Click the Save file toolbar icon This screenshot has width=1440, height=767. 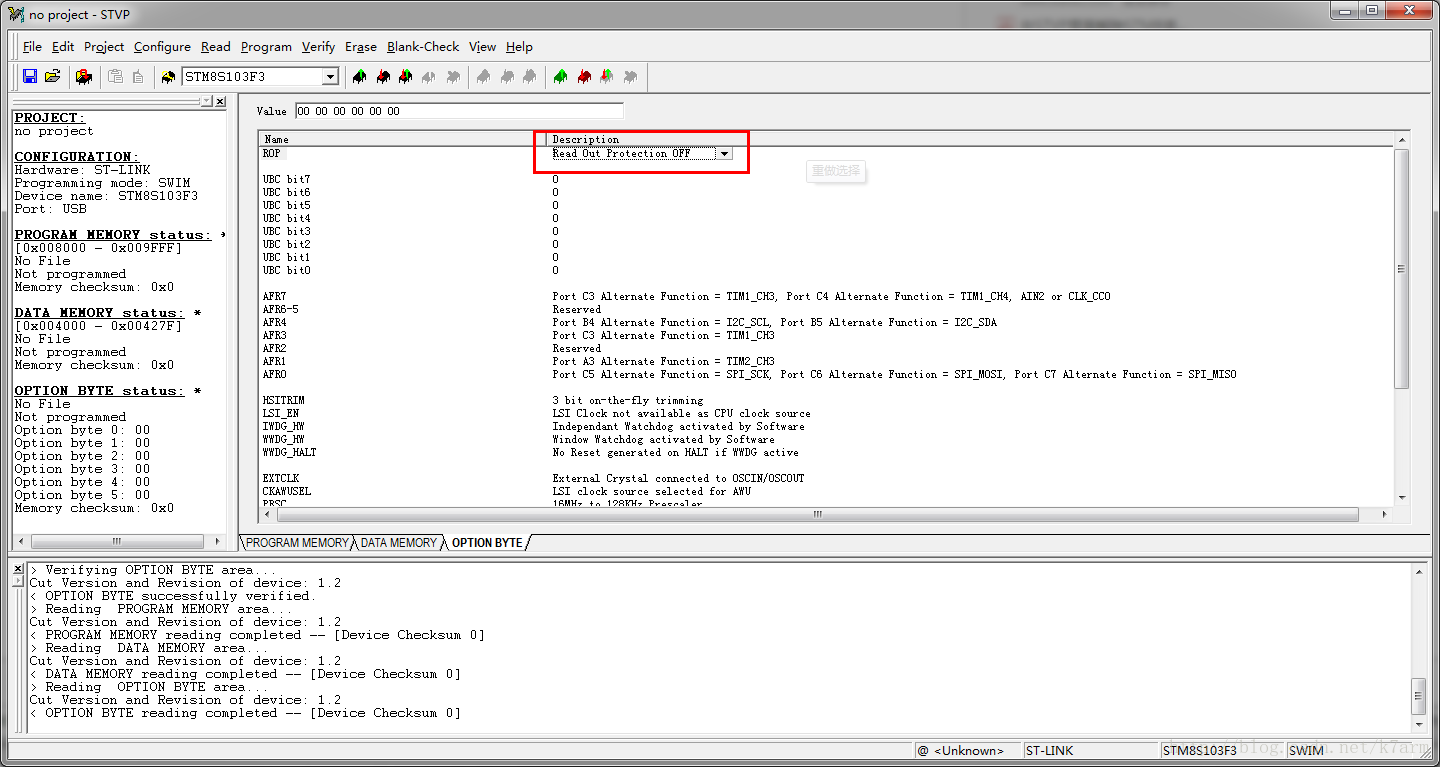click(x=30, y=76)
